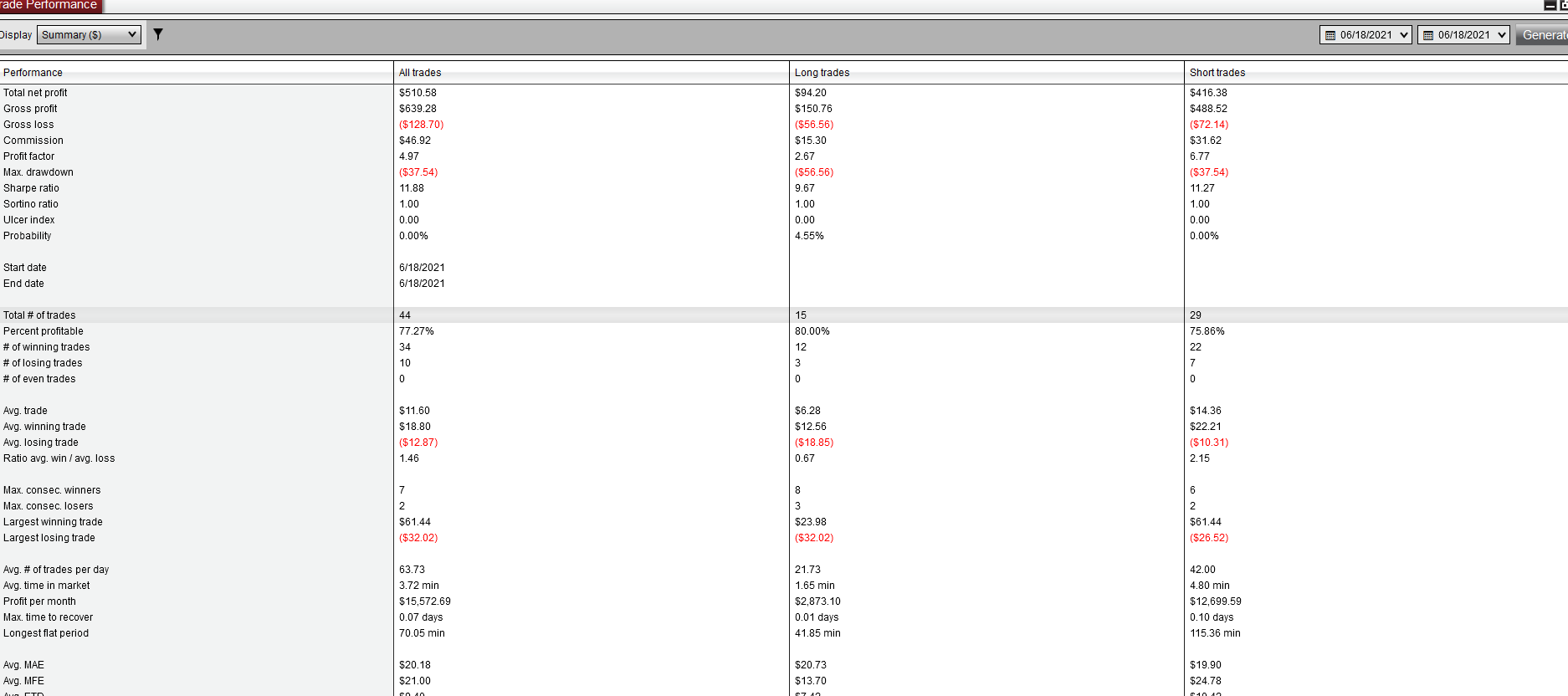Click All trades profit per month $15,572.69
The height and width of the screenshot is (696, 1568).
point(424,601)
